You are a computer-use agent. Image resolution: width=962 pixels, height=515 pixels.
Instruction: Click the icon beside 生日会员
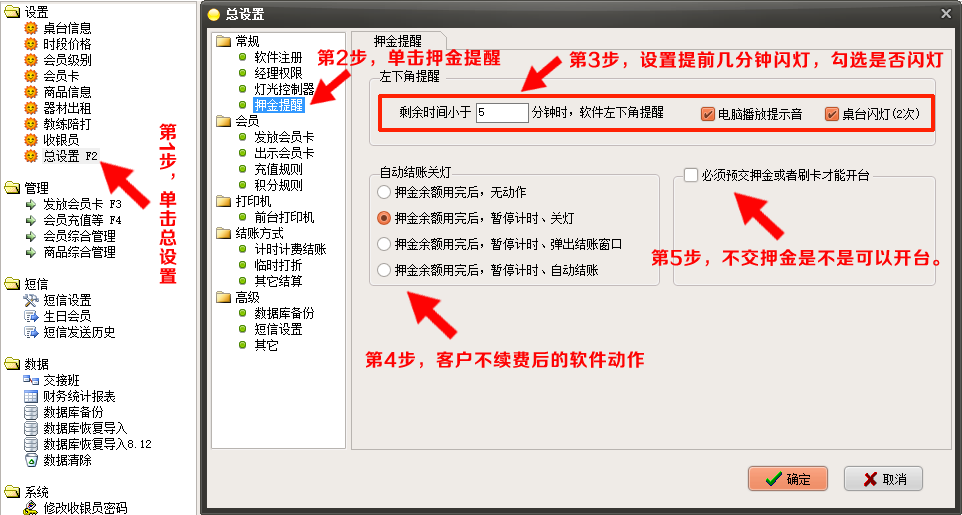tap(31, 316)
